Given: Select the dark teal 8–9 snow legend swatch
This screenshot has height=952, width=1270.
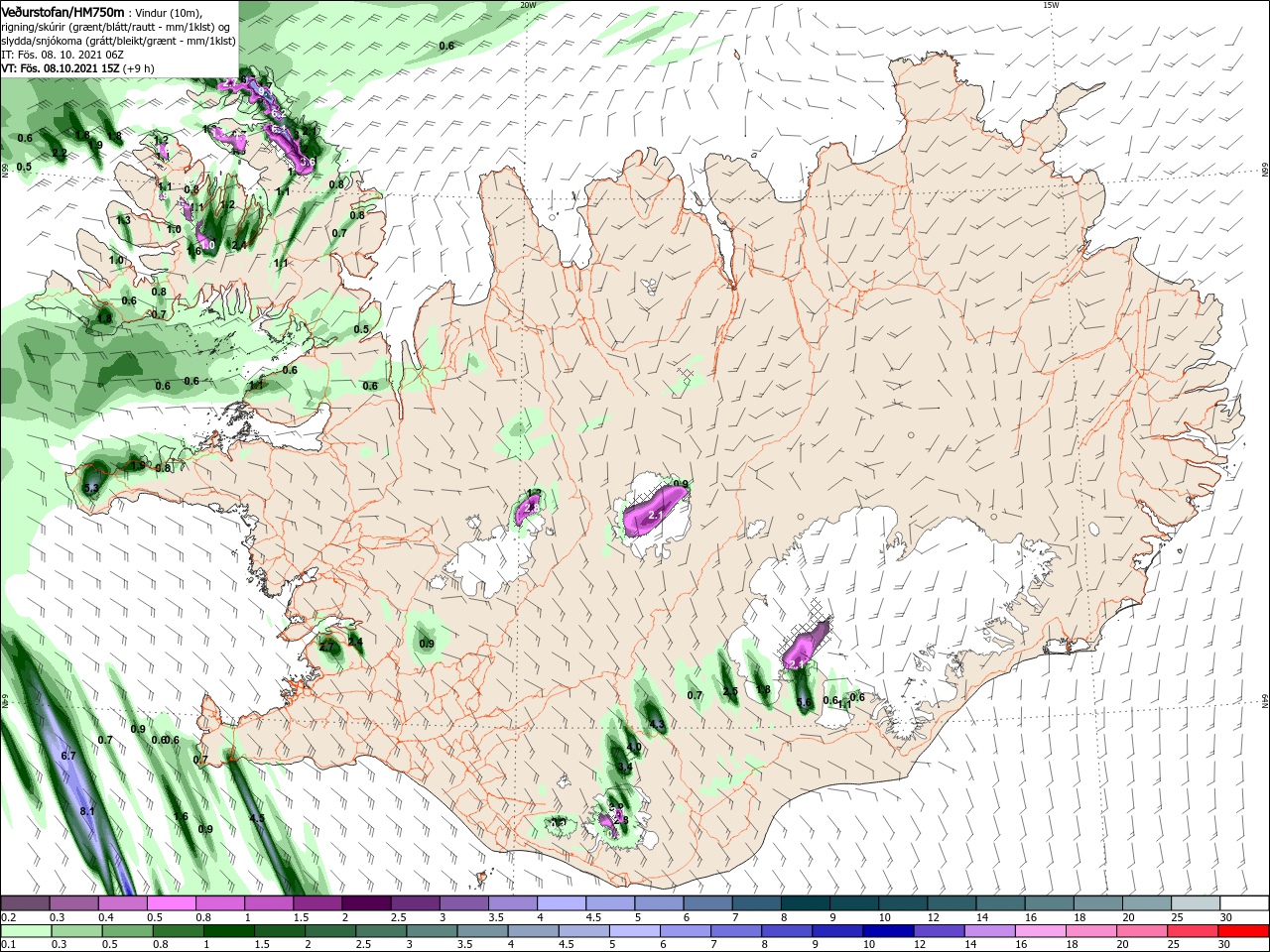Looking at the screenshot, I should tap(806, 903).
